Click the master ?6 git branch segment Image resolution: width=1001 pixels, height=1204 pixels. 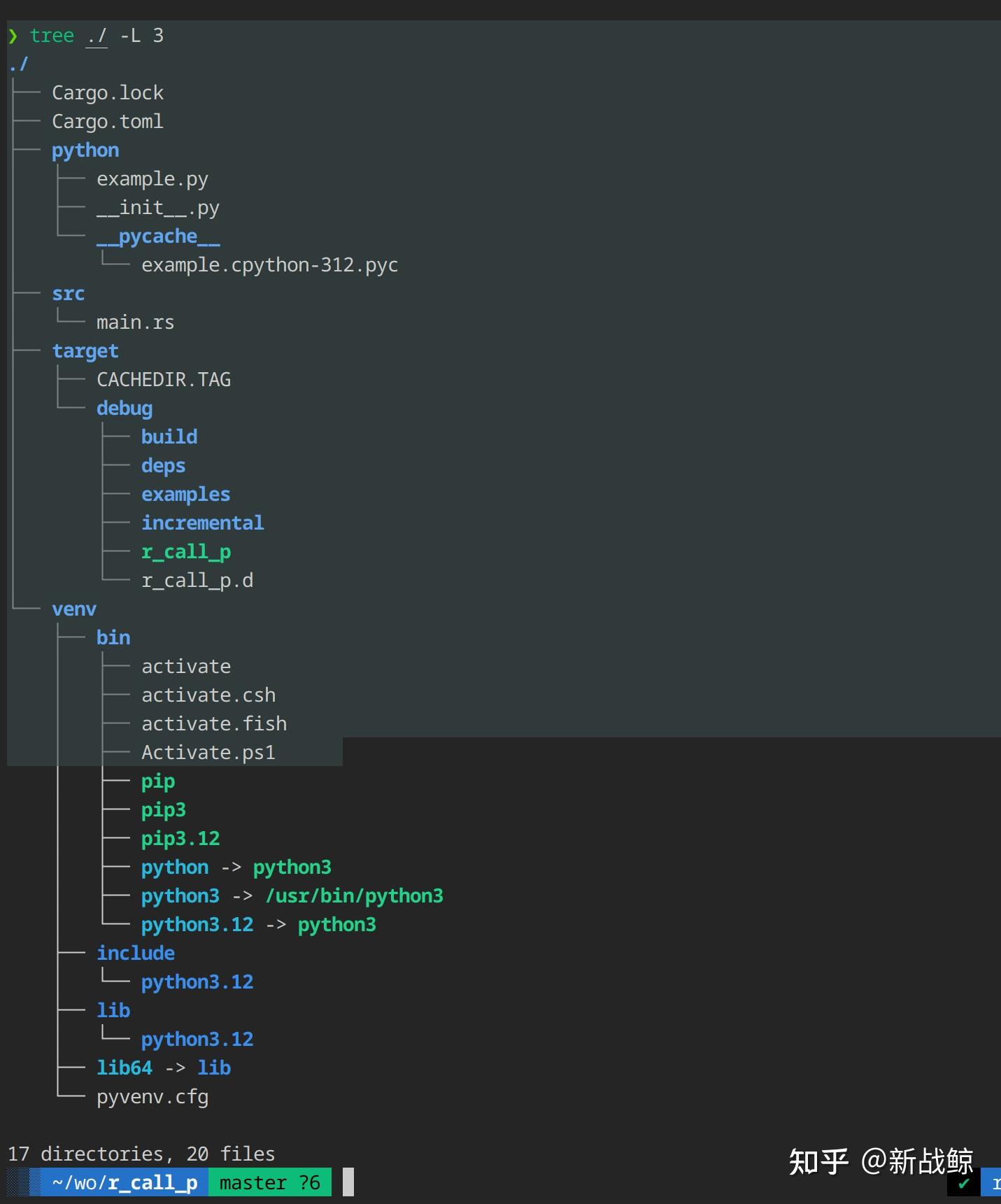269,1182
